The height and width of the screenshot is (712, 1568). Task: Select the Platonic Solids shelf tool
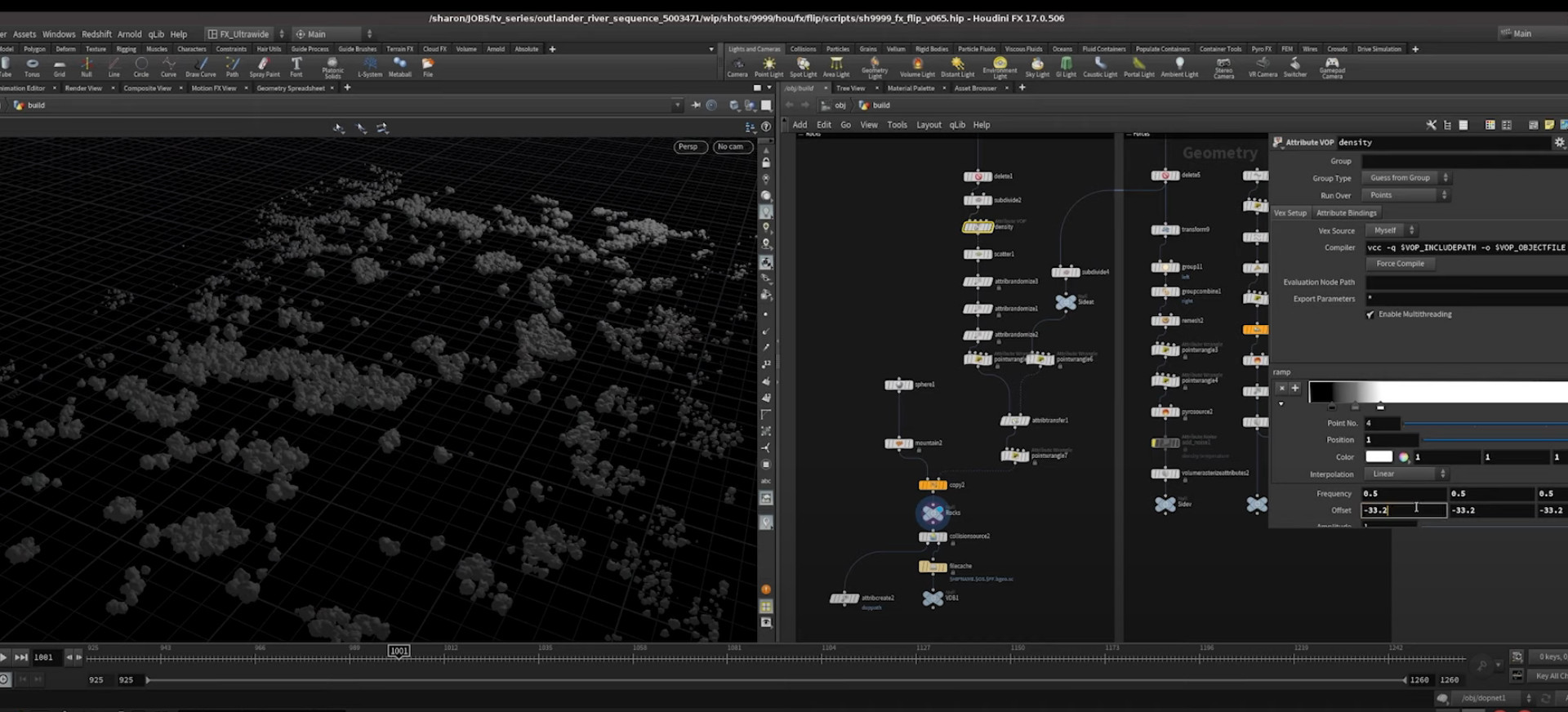332,68
